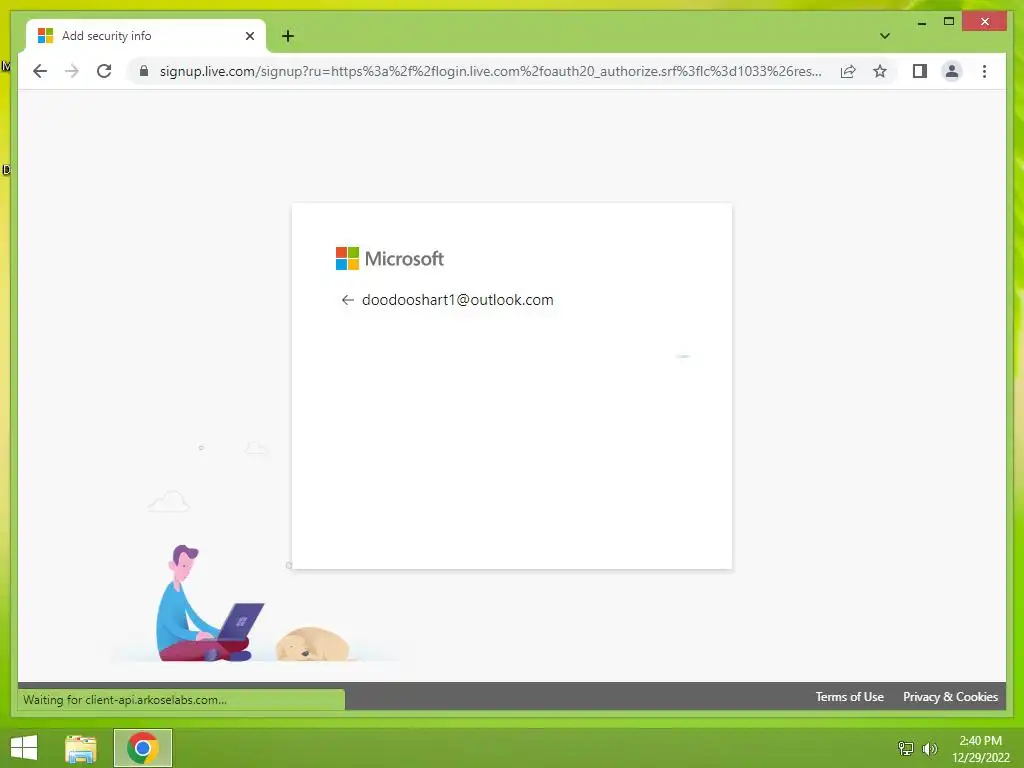Close the Chrome window
The width and height of the screenshot is (1024, 768).
coord(985,22)
